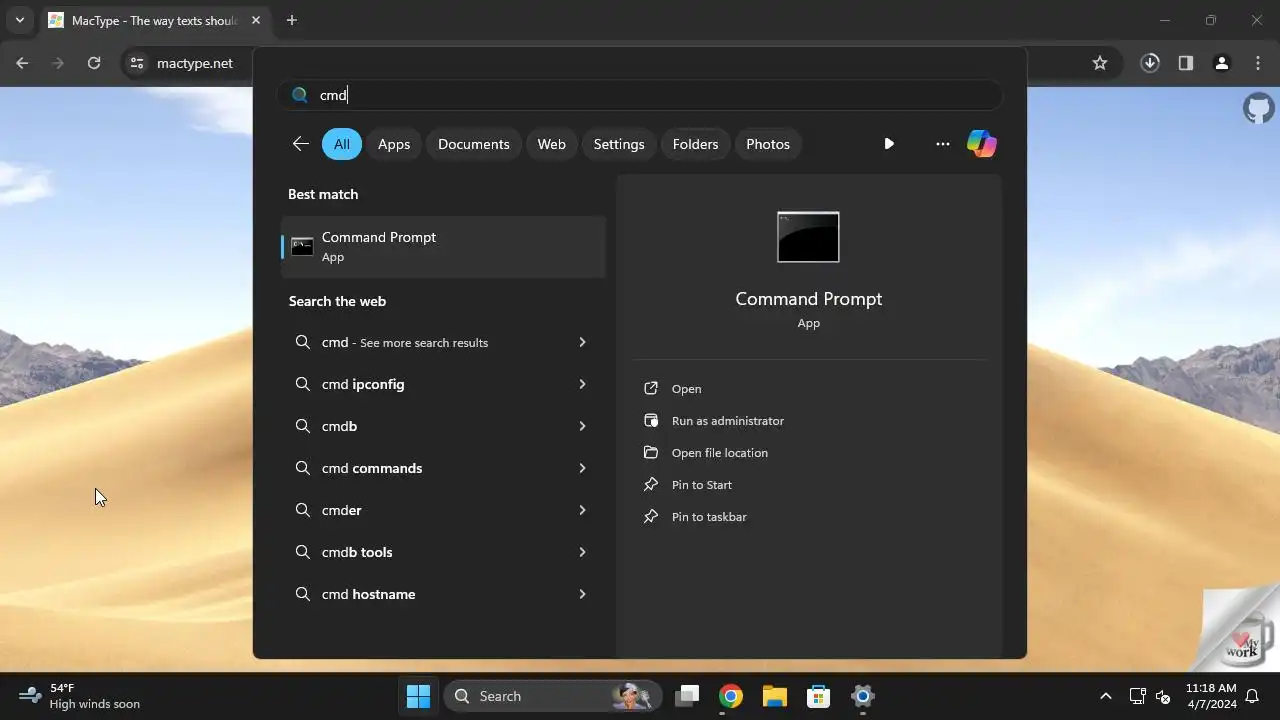Go back in Chrome browser

22,63
